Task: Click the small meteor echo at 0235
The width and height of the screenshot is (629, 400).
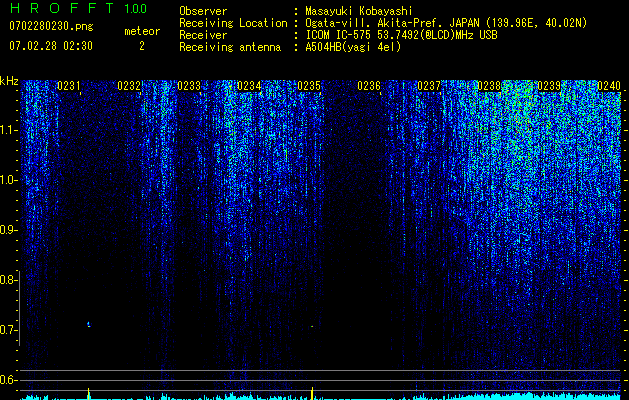Action: (x=312, y=327)
